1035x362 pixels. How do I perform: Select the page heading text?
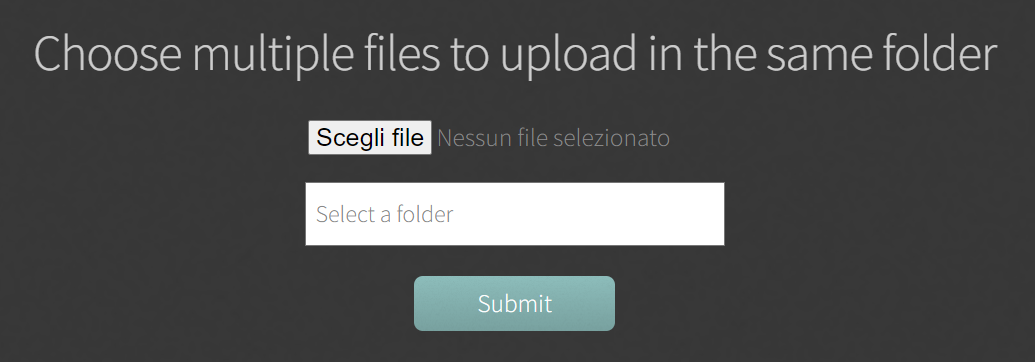[x=515, y=54]
